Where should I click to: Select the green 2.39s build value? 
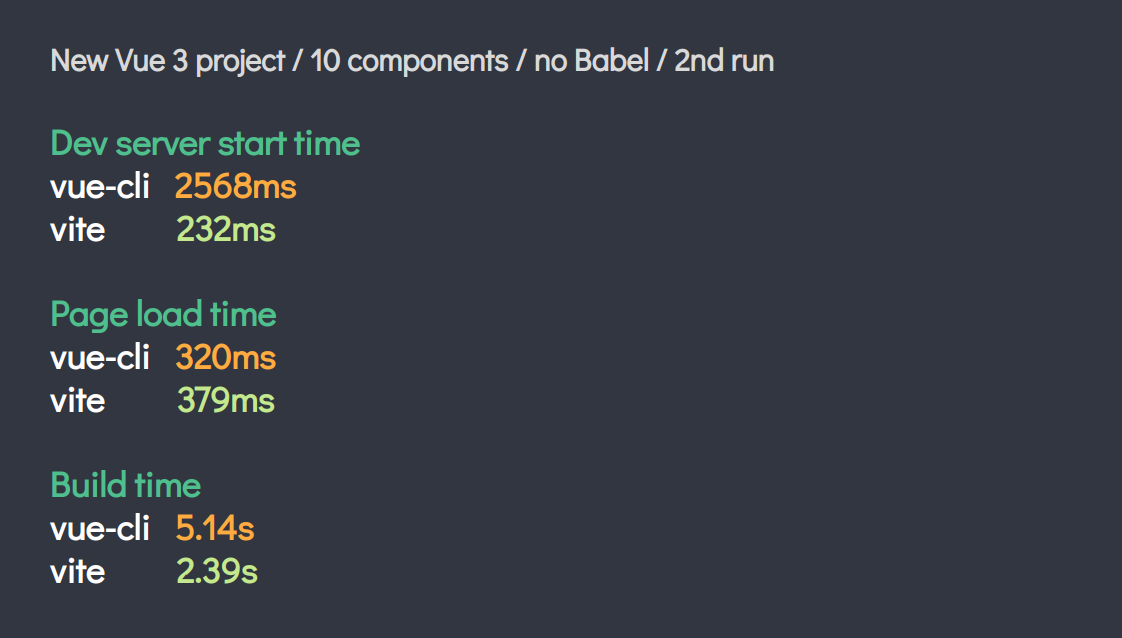coord(217,572)
